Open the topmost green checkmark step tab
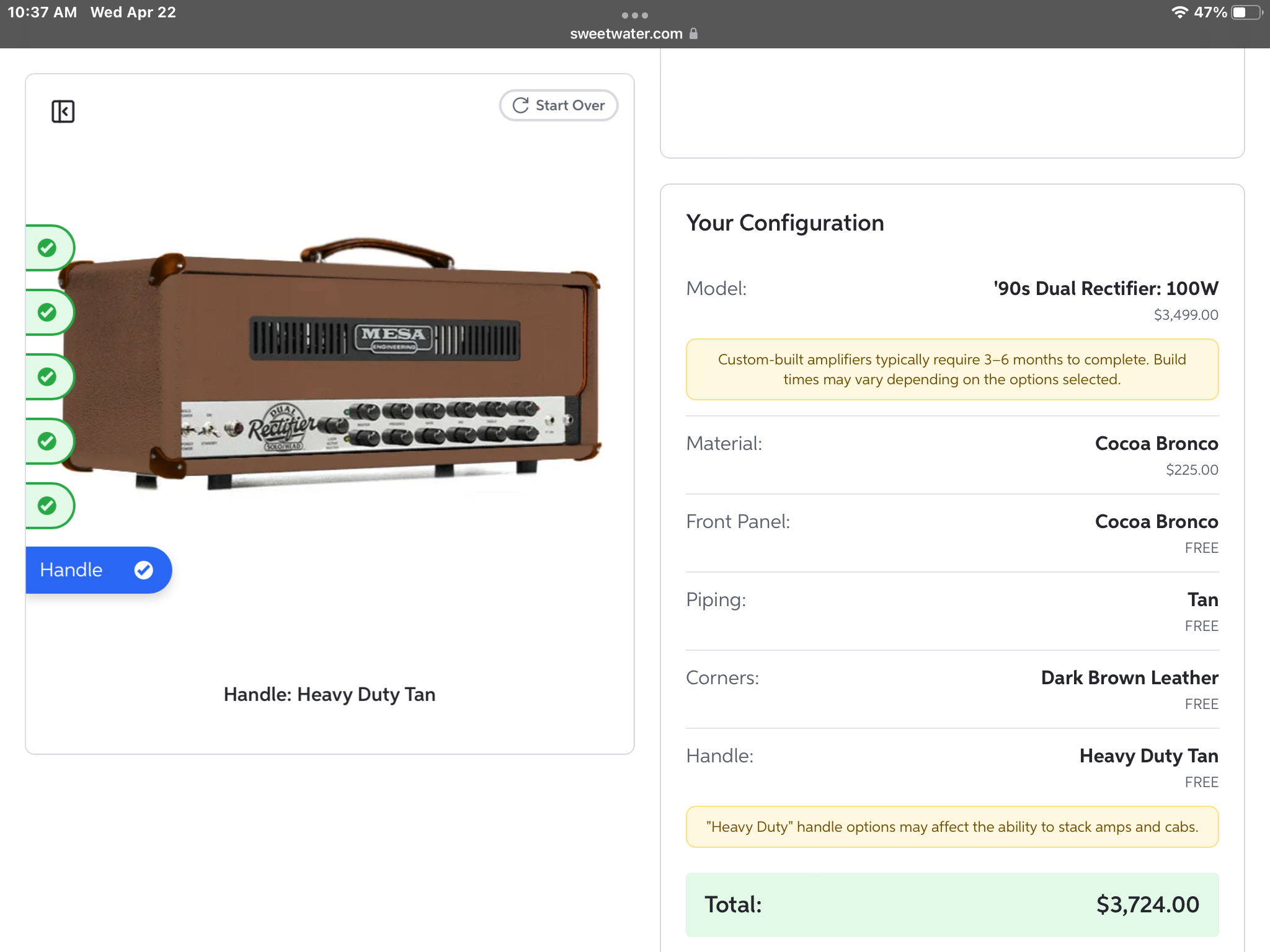The width and height of the screenshot is (1270, 952). coord(48,248)
